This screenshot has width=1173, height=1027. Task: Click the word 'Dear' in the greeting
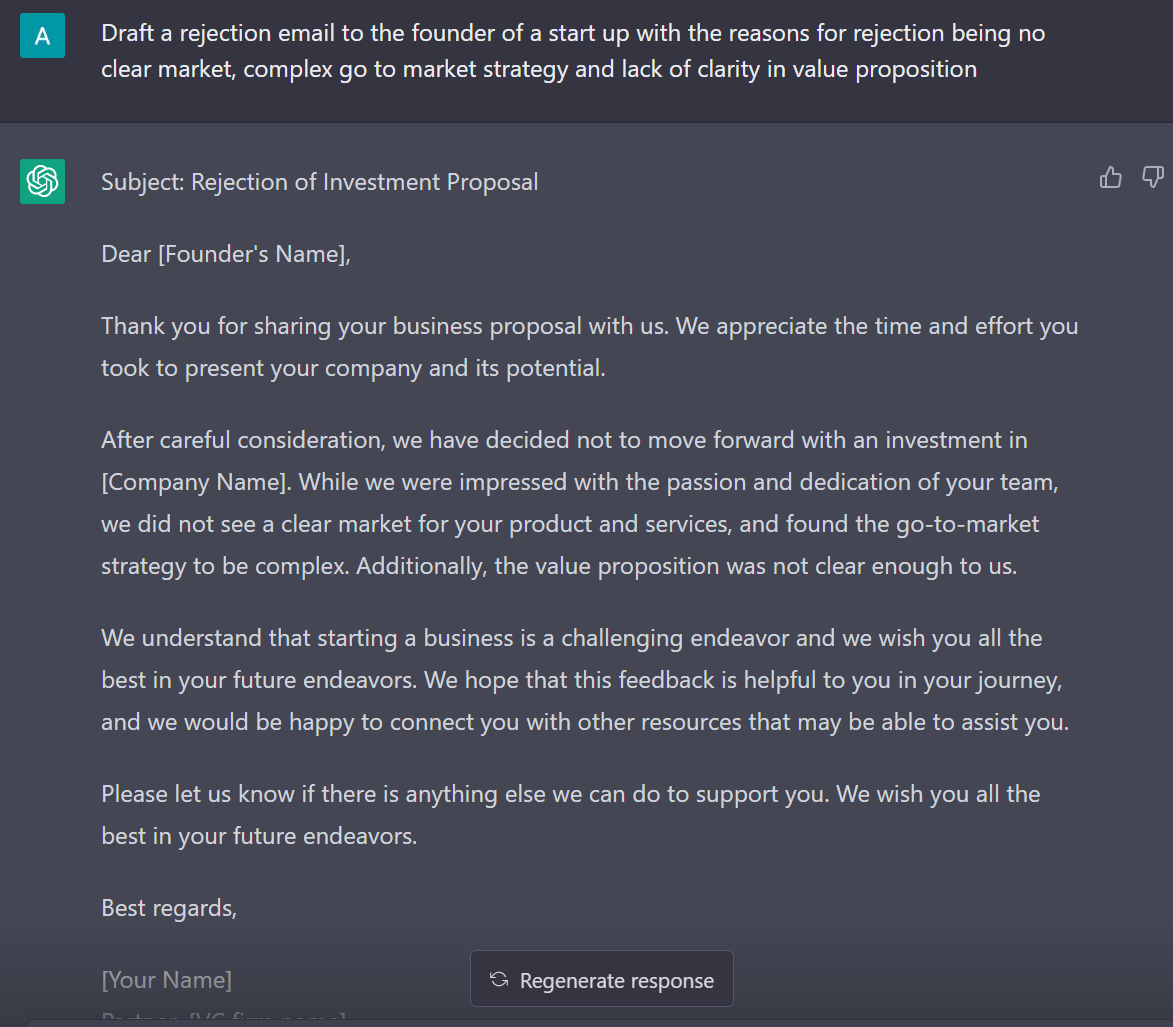point(127,254)
